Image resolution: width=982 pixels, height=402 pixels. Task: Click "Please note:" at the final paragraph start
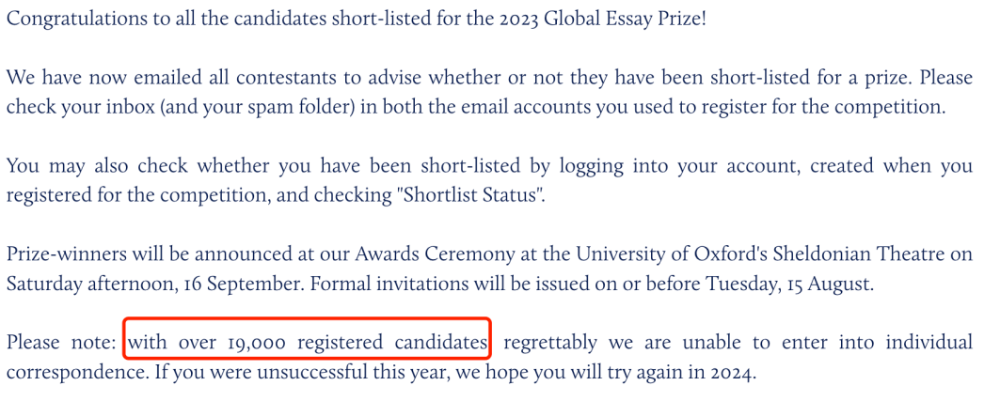pos(61,343)
